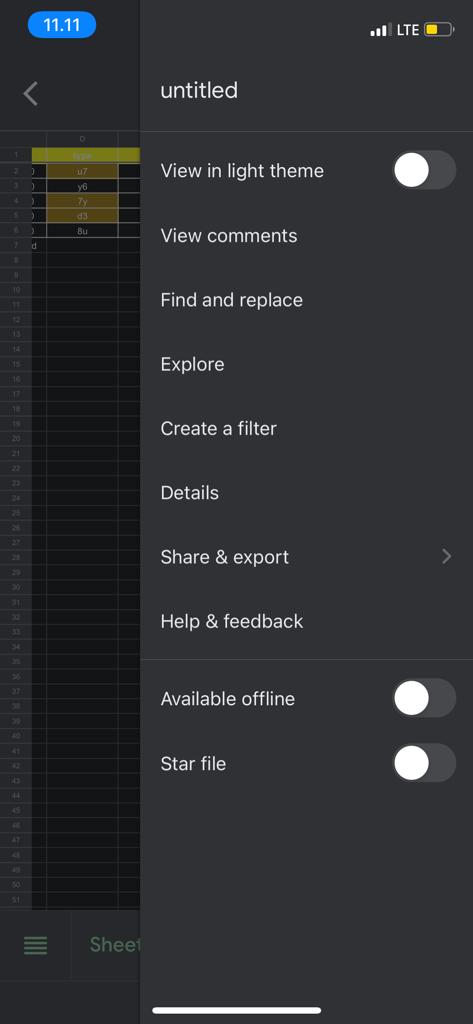Image resolution: width=473 pixels, height=1024 pixels.
Task: Expand Share & export chevron arrow
Action: (x=446, y=556)
